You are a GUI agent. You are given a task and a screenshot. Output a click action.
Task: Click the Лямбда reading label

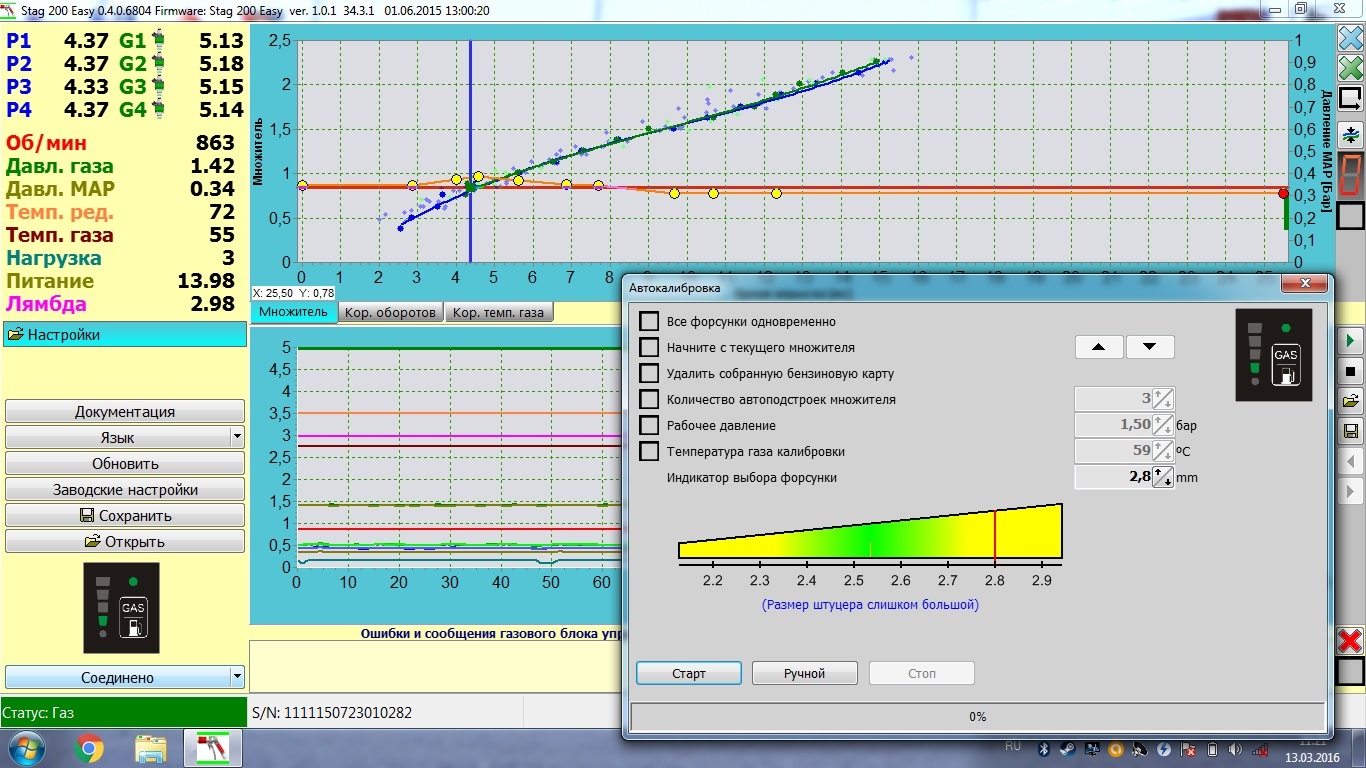(x=46, y=304)
